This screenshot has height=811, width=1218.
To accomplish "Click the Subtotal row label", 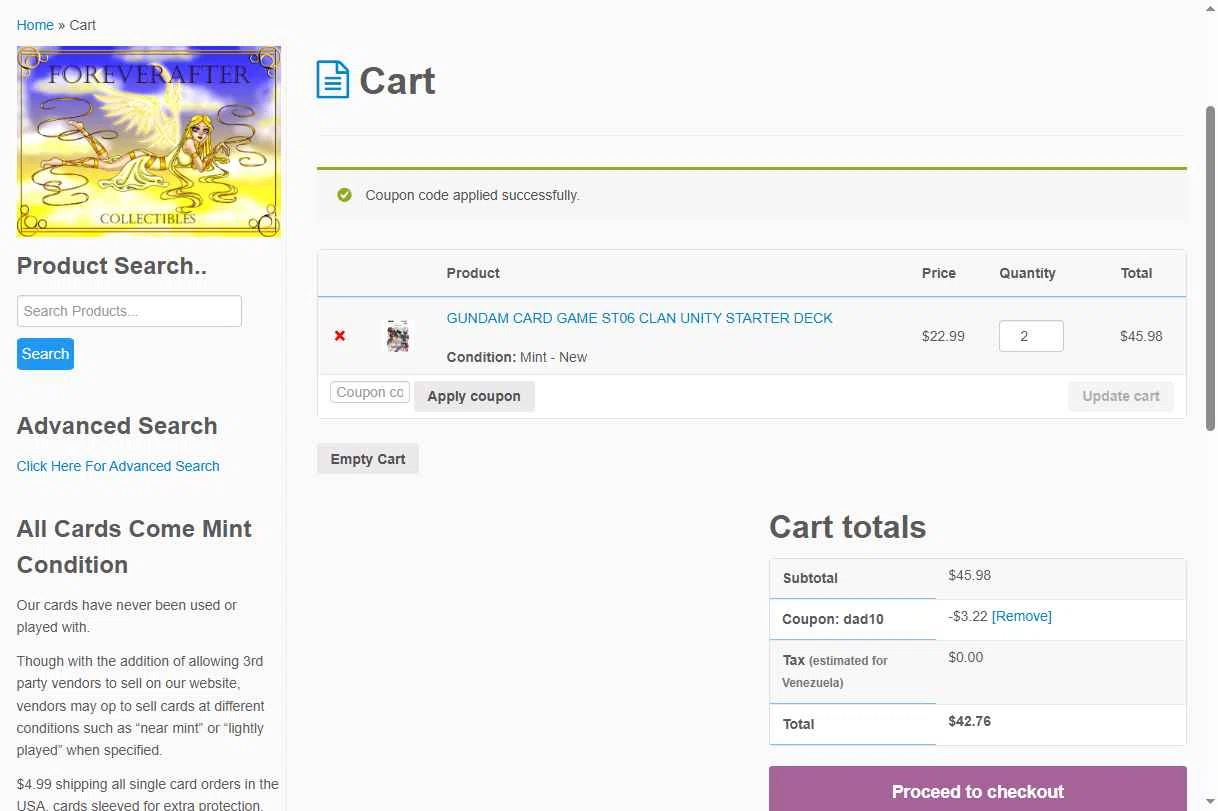I will (810, 578).
